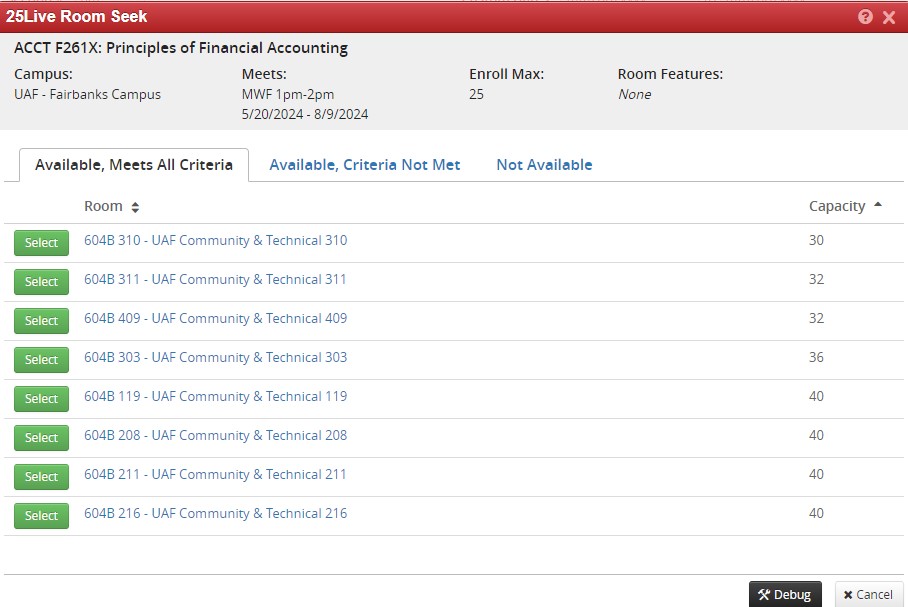Switch to Available, Criteria Not Met tab
Viewport: 908px width, 607px height.
[x=364, y=165]
